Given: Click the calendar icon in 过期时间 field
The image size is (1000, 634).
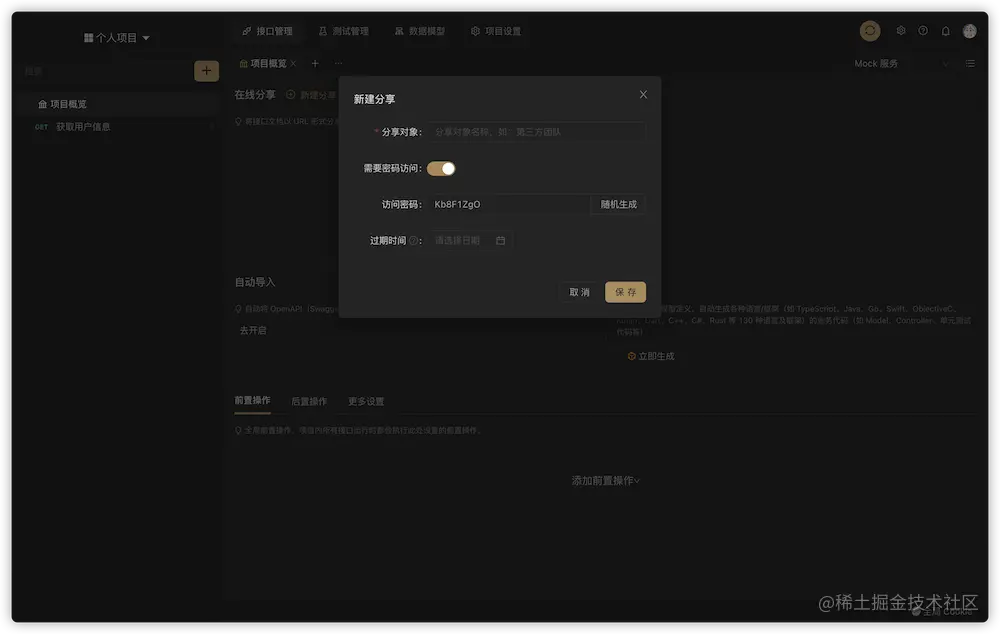Looking at the screenshot, I should pos(502,240).
